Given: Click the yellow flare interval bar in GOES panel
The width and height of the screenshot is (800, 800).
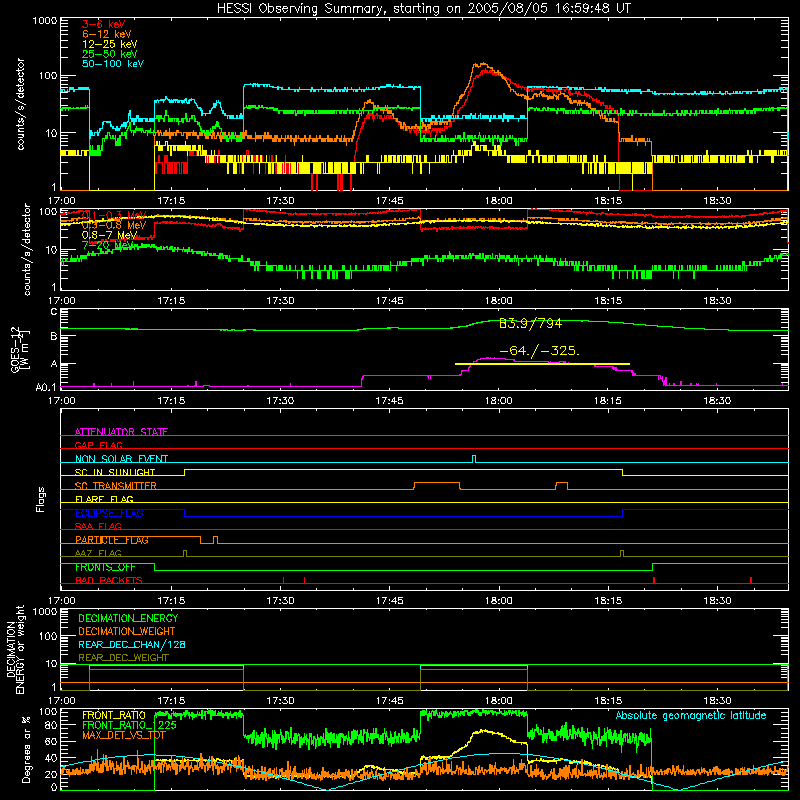Looking at the screenshot, I should tap(542, 364).
